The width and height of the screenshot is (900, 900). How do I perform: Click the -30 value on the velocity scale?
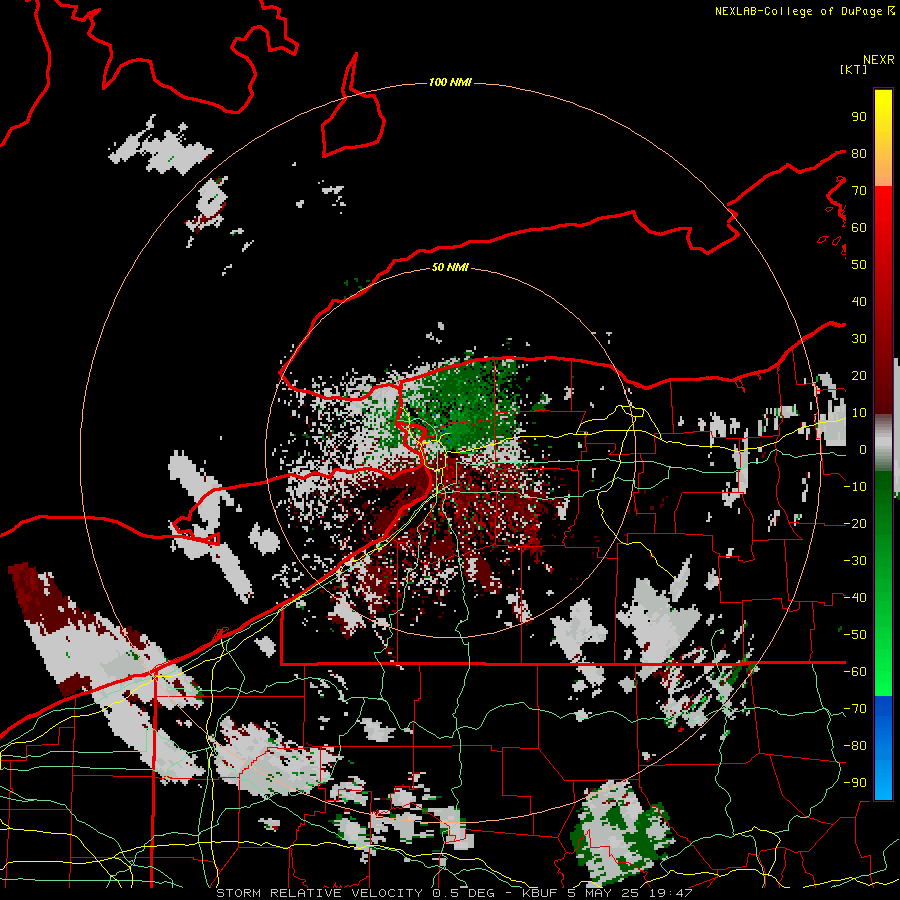(x=855, y=561)
